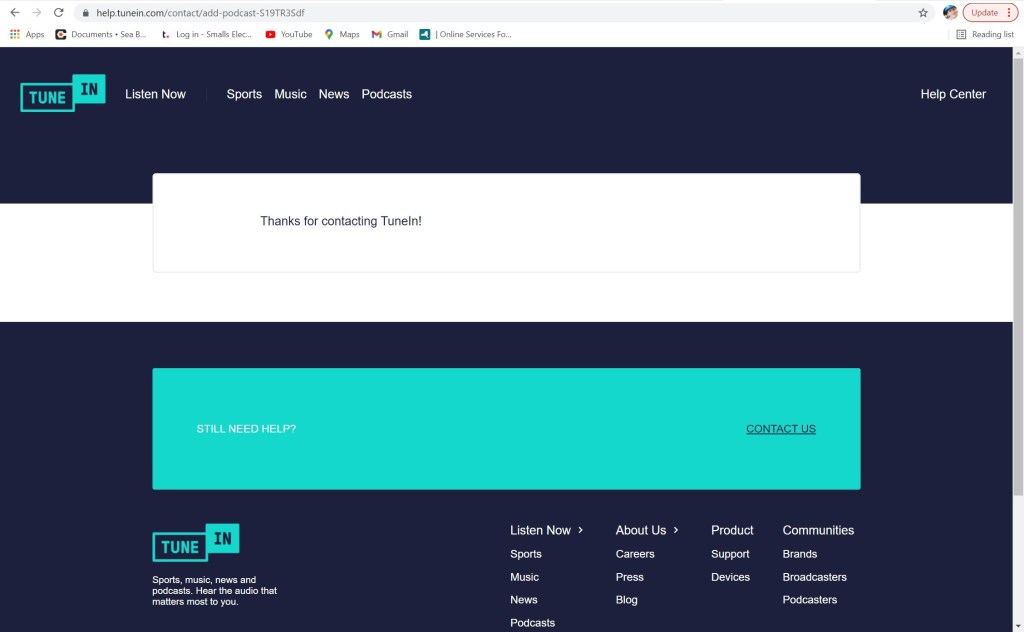Click the CONTACT US link
Image resolution: width=1024 pixels, height=632 pixels.
click(x=780, y=429)
